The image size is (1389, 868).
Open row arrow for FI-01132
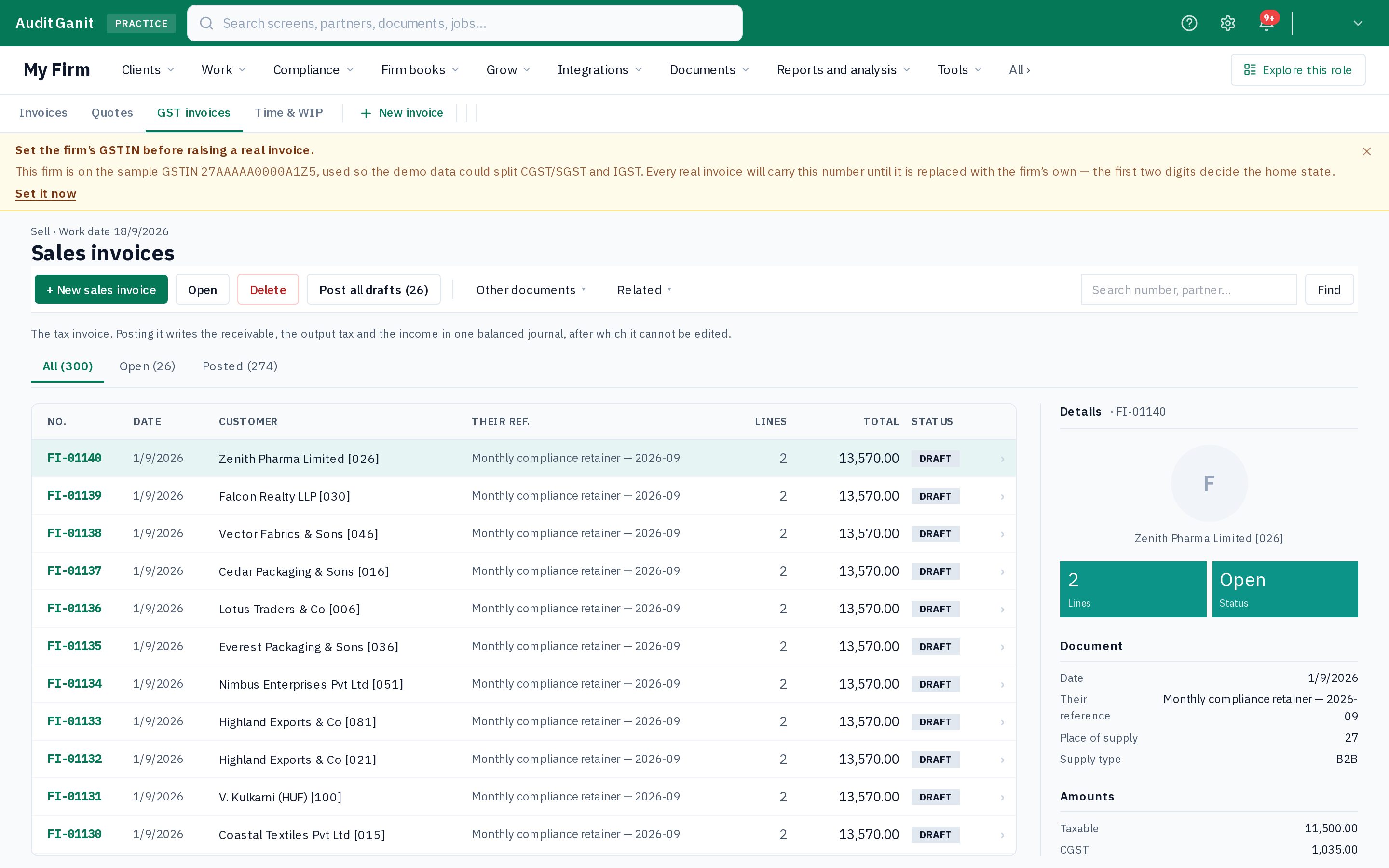tap(1002, 759)
